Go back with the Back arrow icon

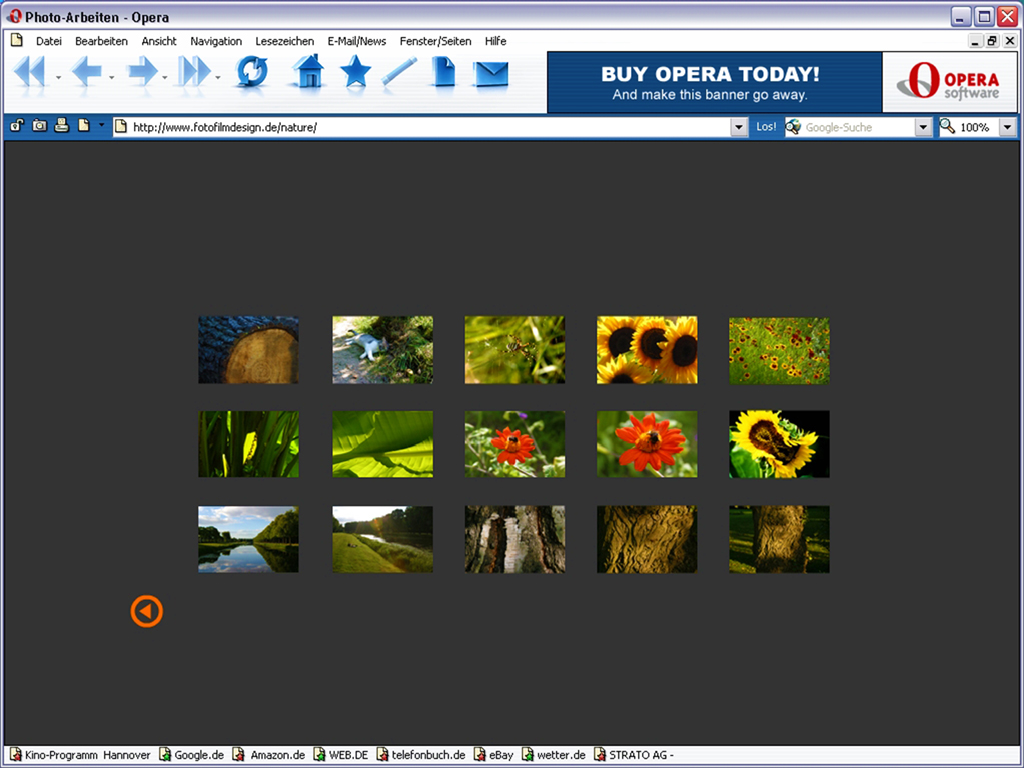pos(86,71)
